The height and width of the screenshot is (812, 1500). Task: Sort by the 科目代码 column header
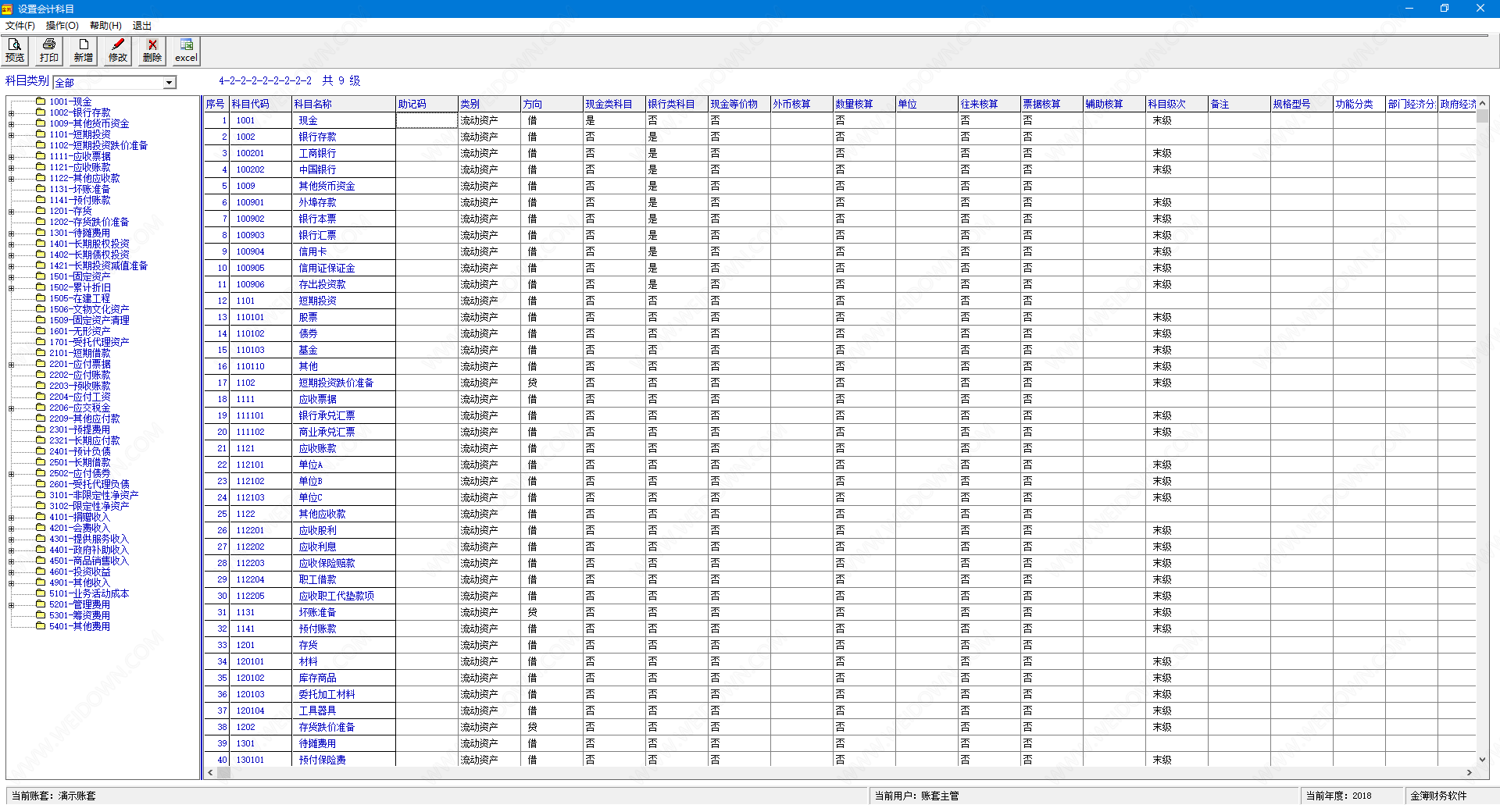click(x=261, y=104)
